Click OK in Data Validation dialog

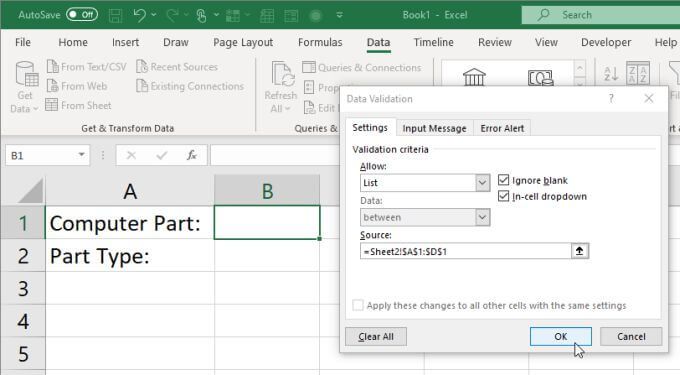coord(560,336)
